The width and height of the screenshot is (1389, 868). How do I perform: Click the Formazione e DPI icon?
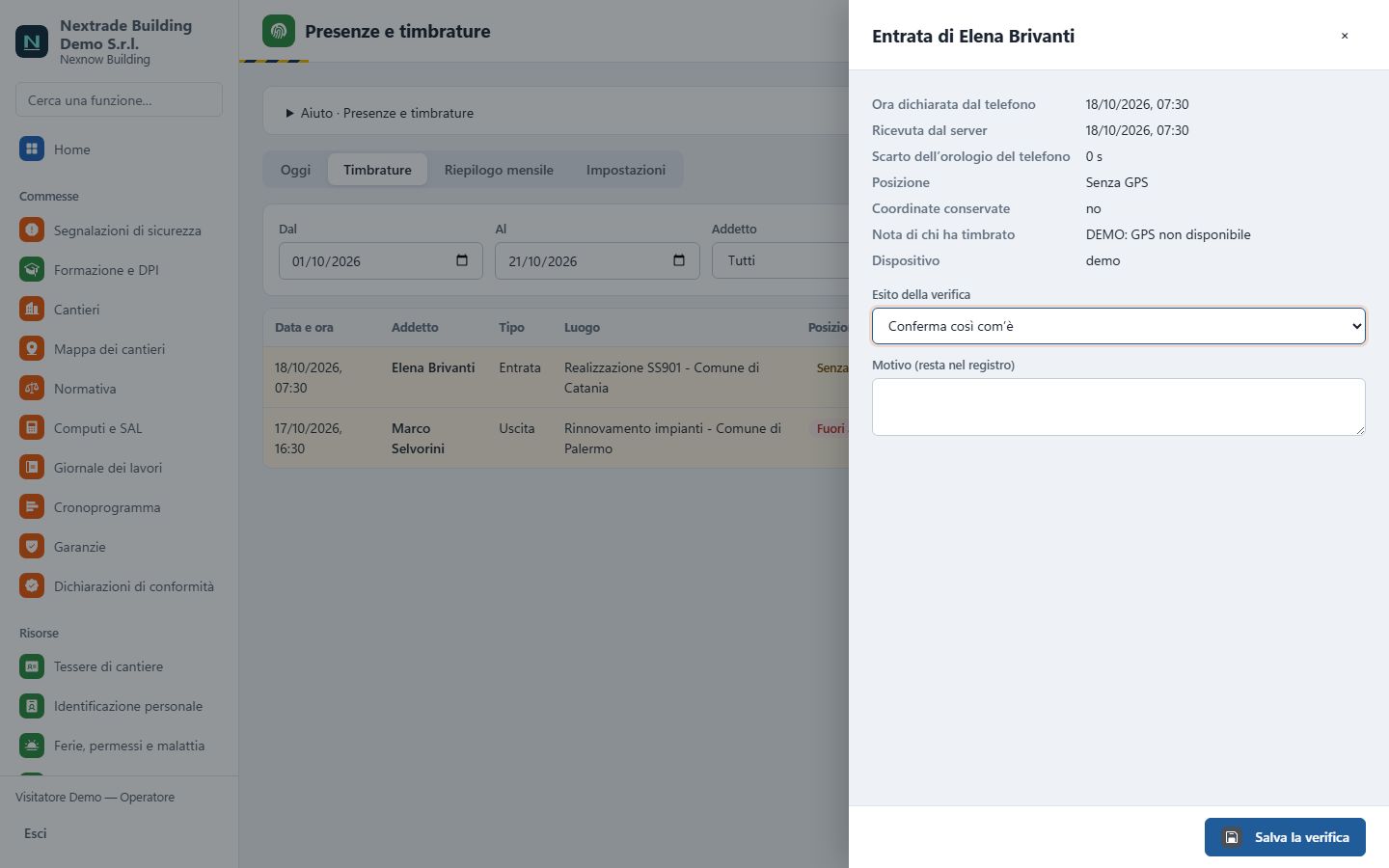(32, 270)
